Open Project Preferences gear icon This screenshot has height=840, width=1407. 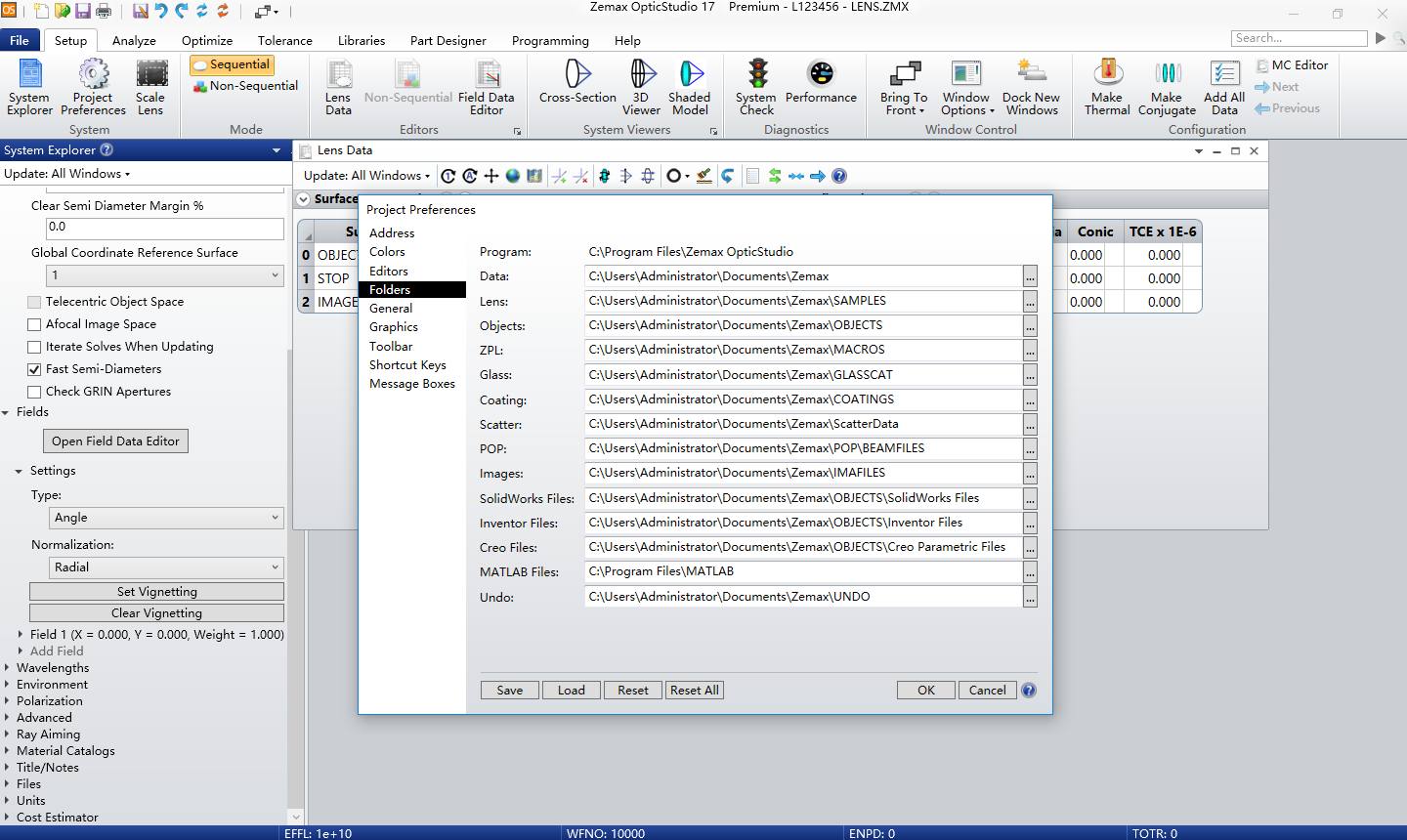point(93,87)
